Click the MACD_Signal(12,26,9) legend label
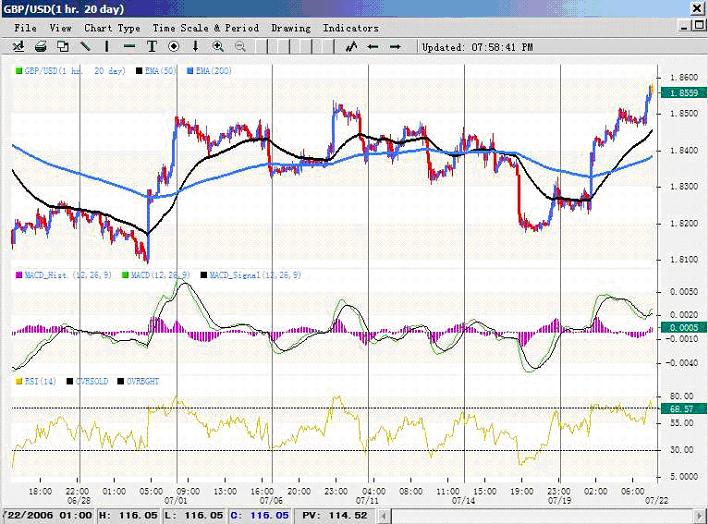Viewport: 708px width, 524px height. coord(256,275)
